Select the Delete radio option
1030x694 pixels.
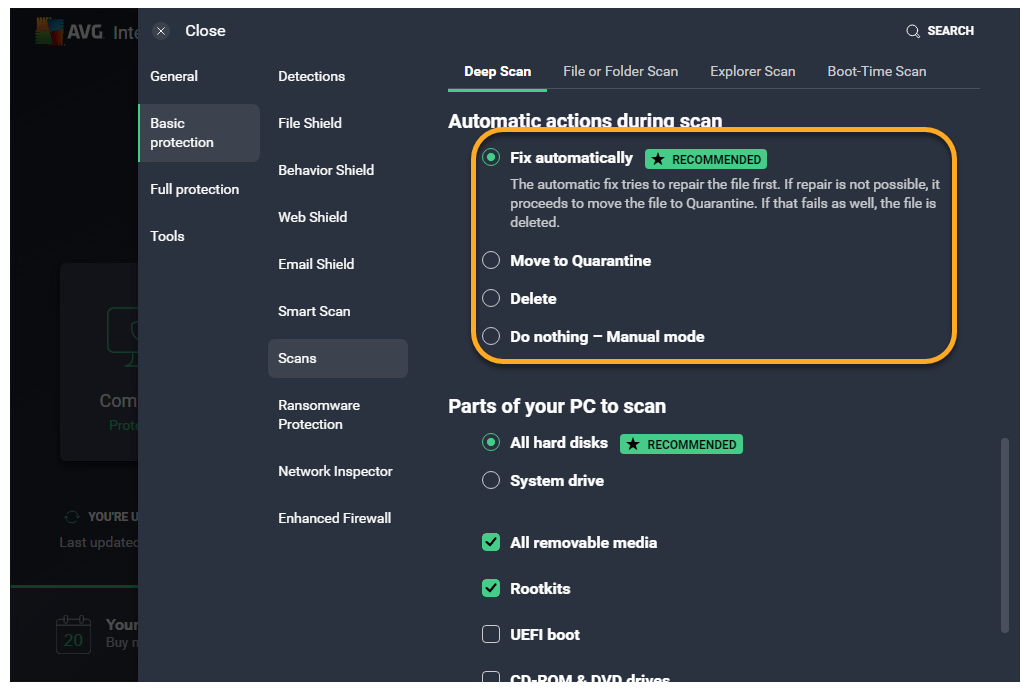pyautogui.click(x=491, y=299)
